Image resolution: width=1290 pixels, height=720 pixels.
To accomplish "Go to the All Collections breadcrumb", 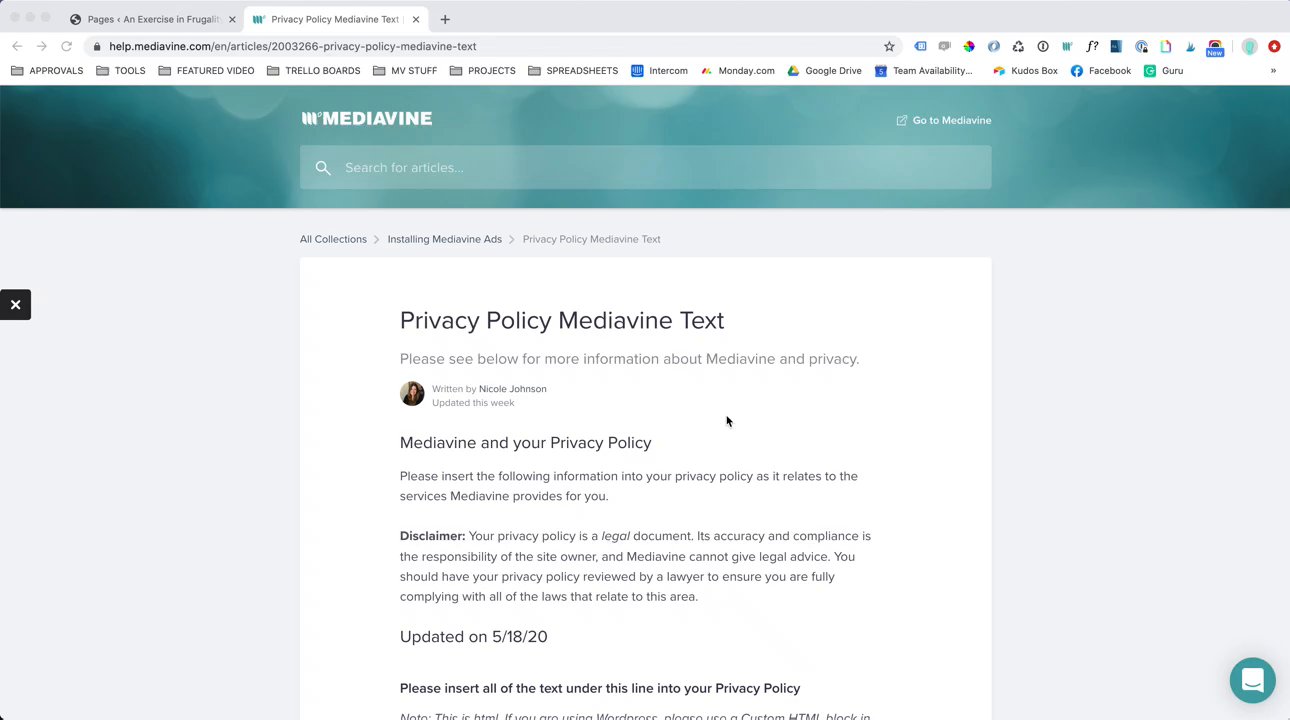I will click(x=333, y=239).
